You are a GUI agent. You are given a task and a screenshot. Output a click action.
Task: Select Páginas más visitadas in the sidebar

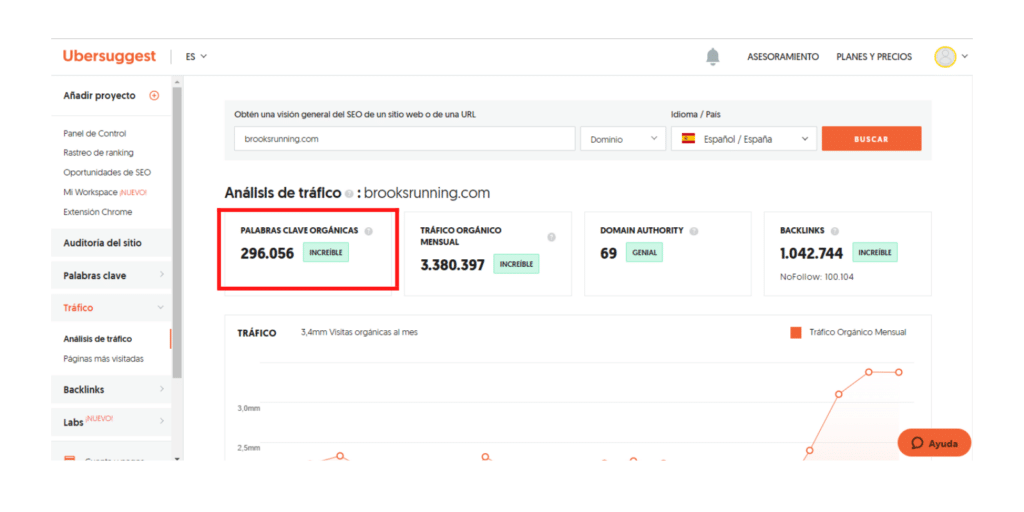(103, 359)
